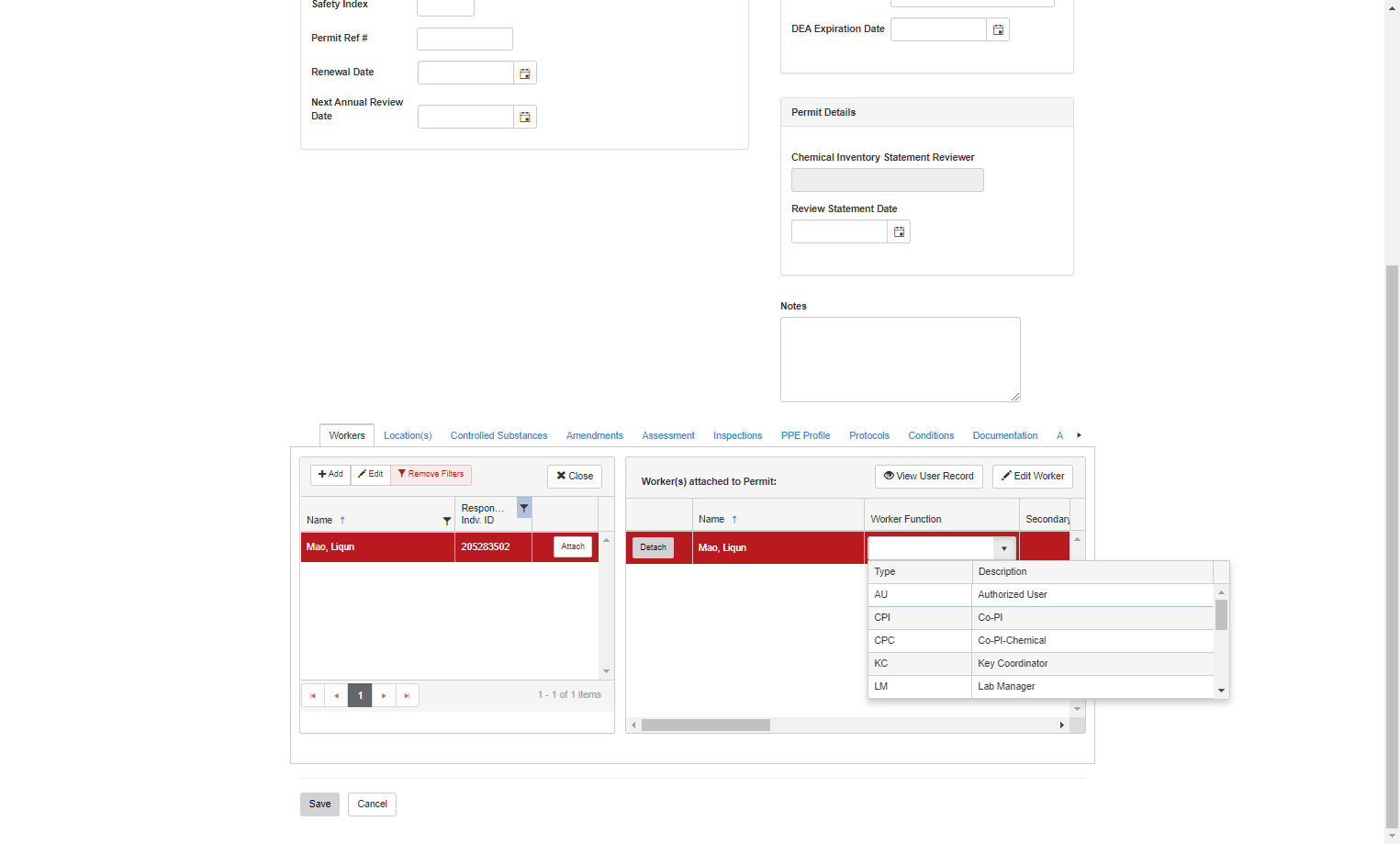1400x844 pixels.
Task: Select page 1 in the pager
Action: point(360,695)
